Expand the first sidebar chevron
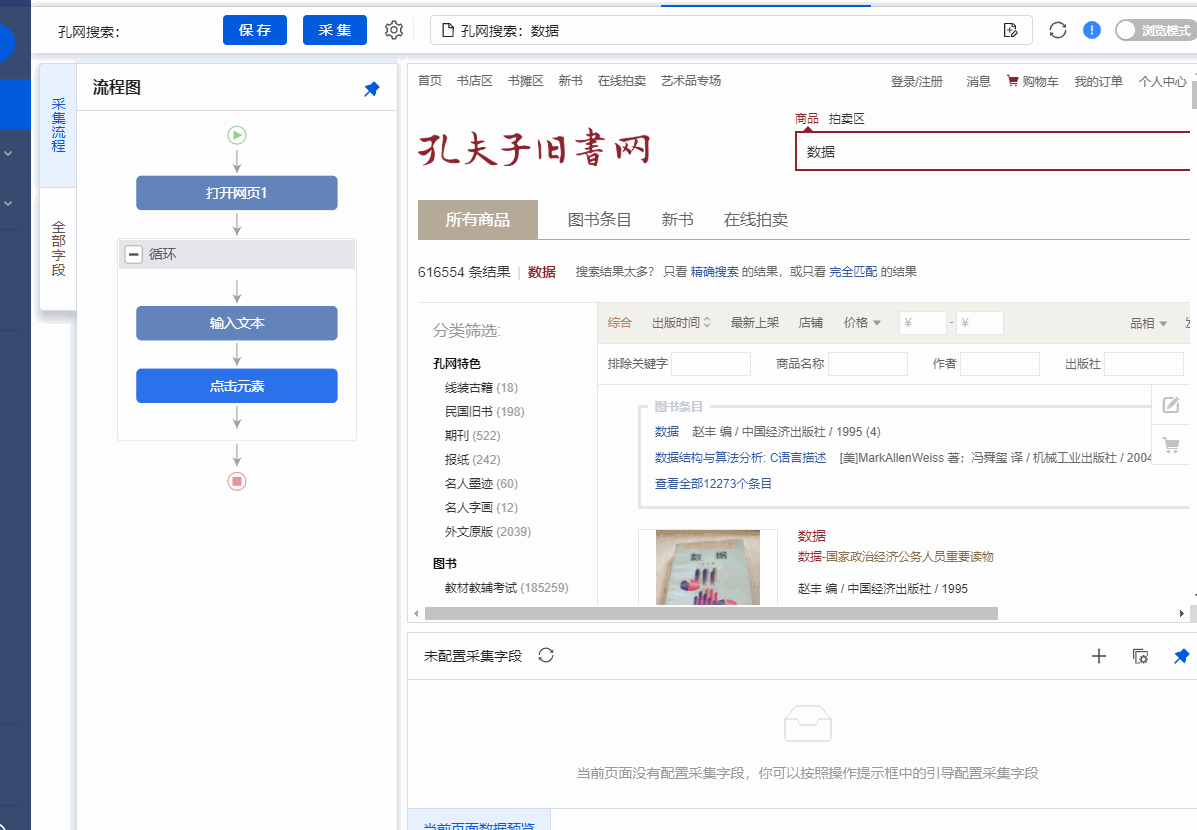This screenshot has width=1197, height=830. pyautogui.click(x=8, y=153)
